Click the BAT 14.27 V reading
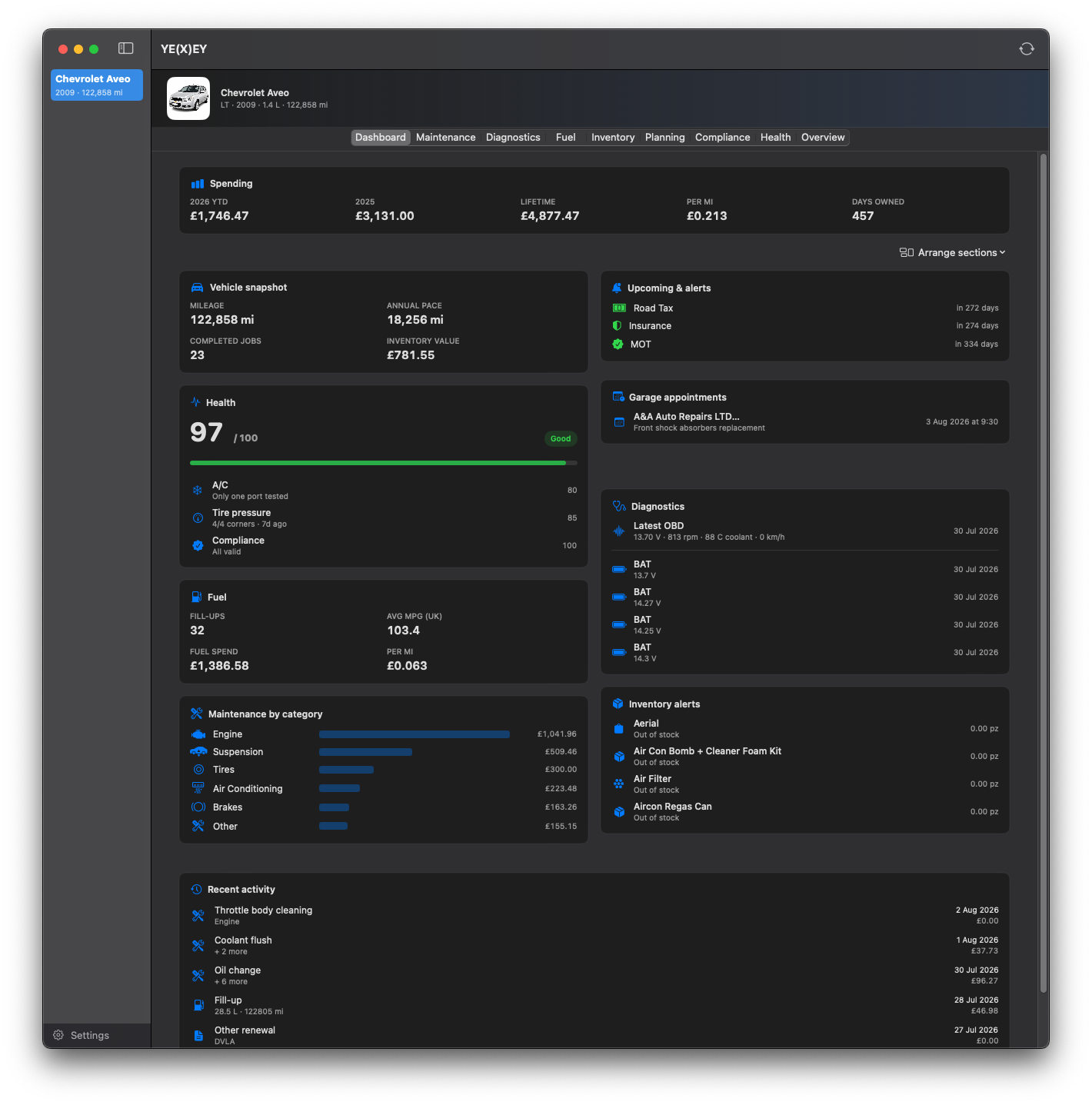 coord(805,597)
